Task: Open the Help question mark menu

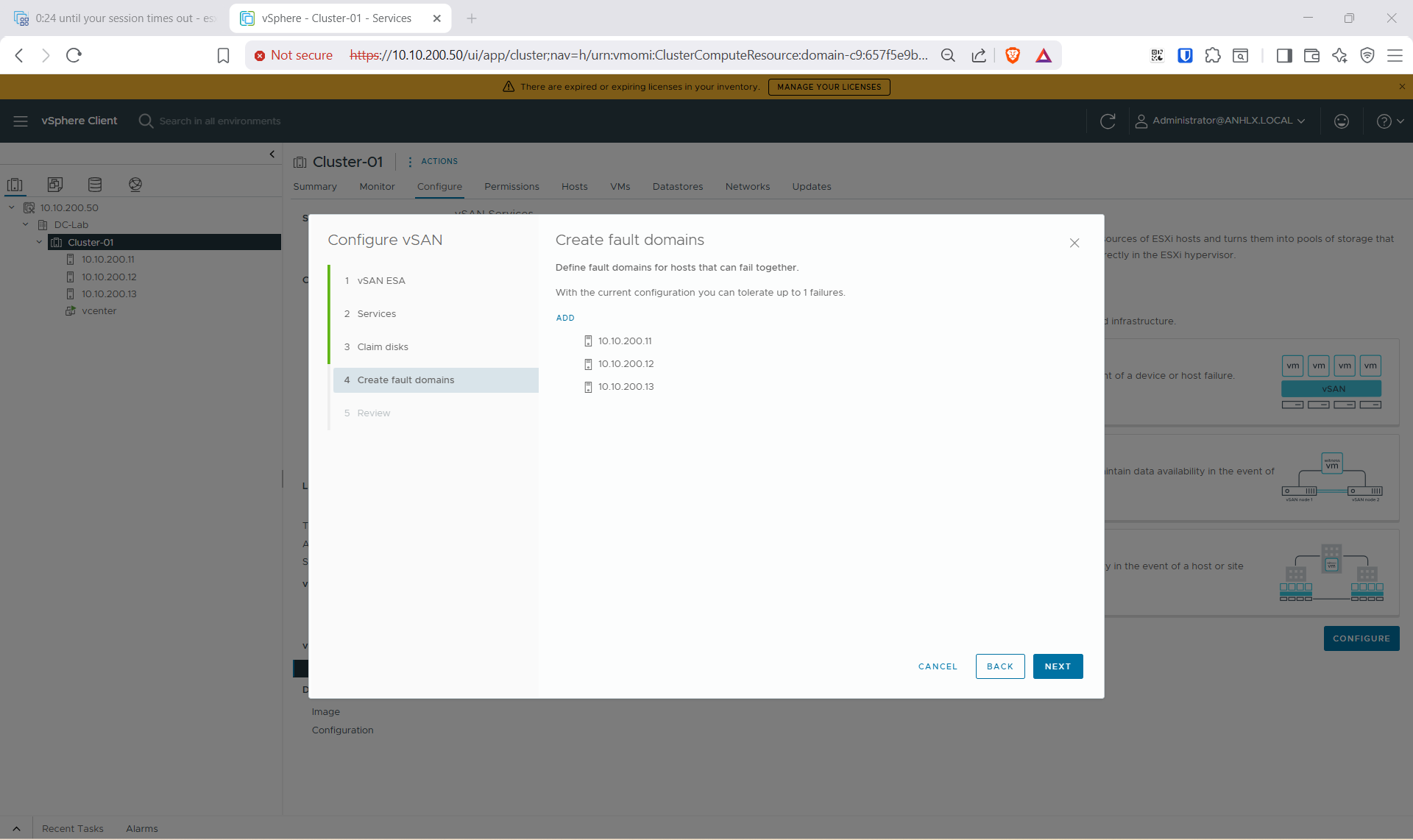Action: tap(1390, 121)
